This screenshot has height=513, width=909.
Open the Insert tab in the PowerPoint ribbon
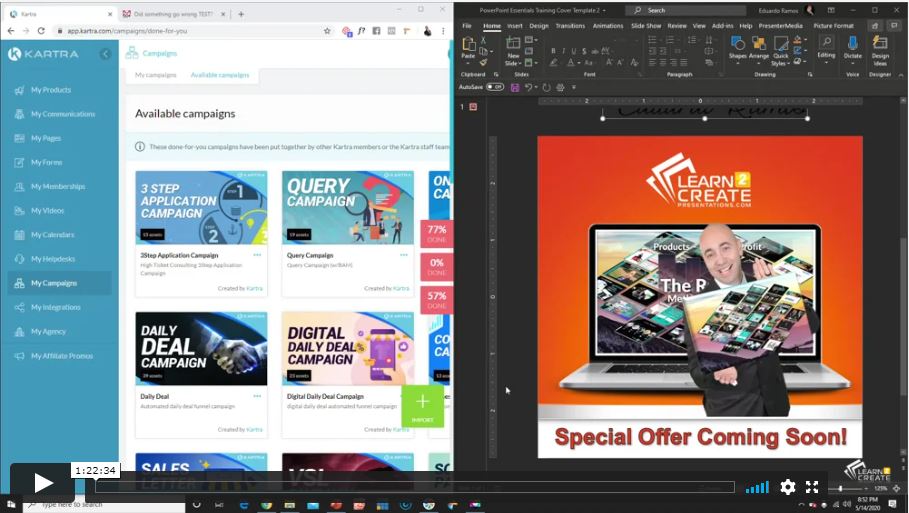point(515,26)
